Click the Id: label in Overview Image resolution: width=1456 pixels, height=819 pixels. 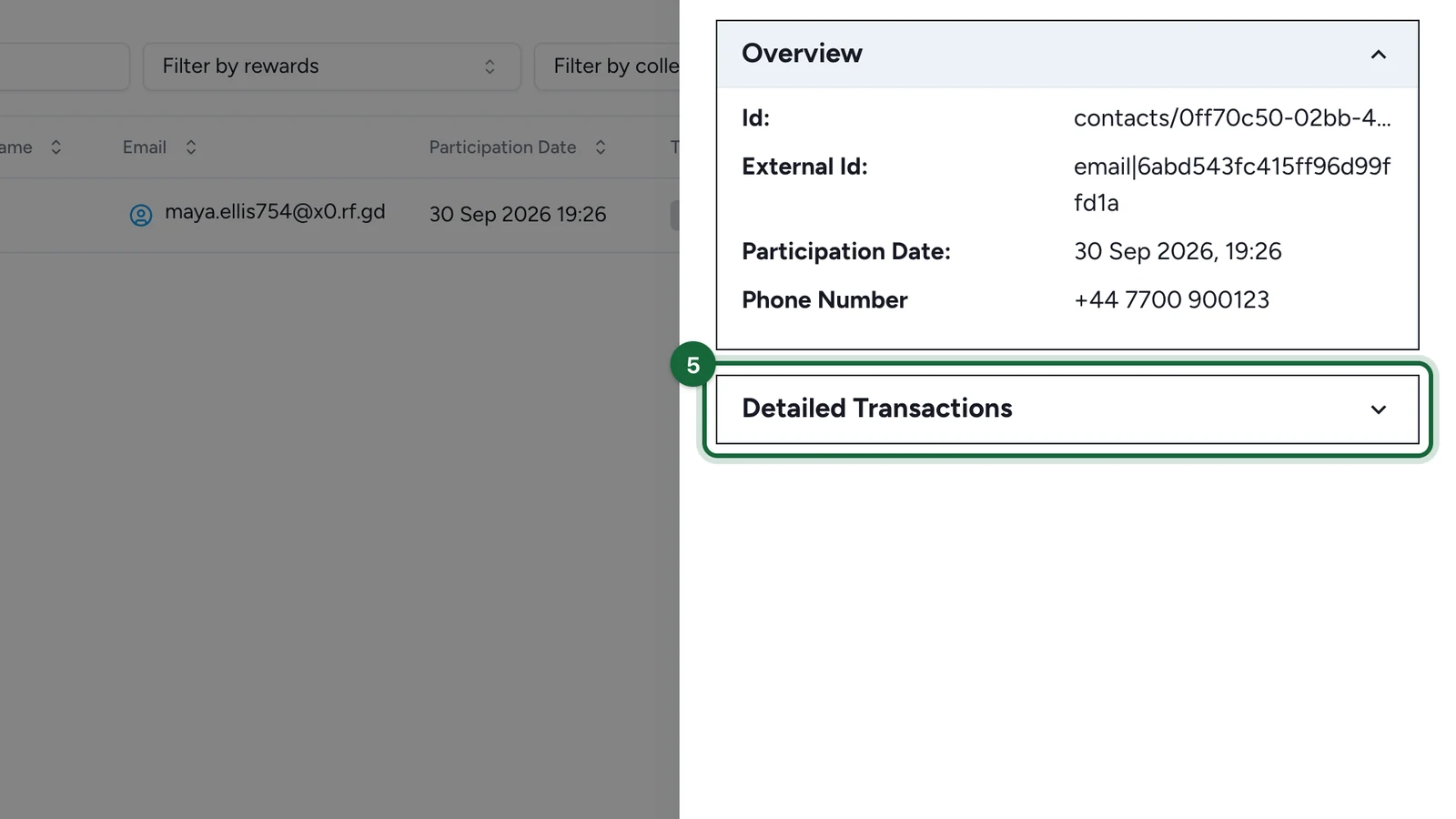pyautogui.click(x=755, y=118)
